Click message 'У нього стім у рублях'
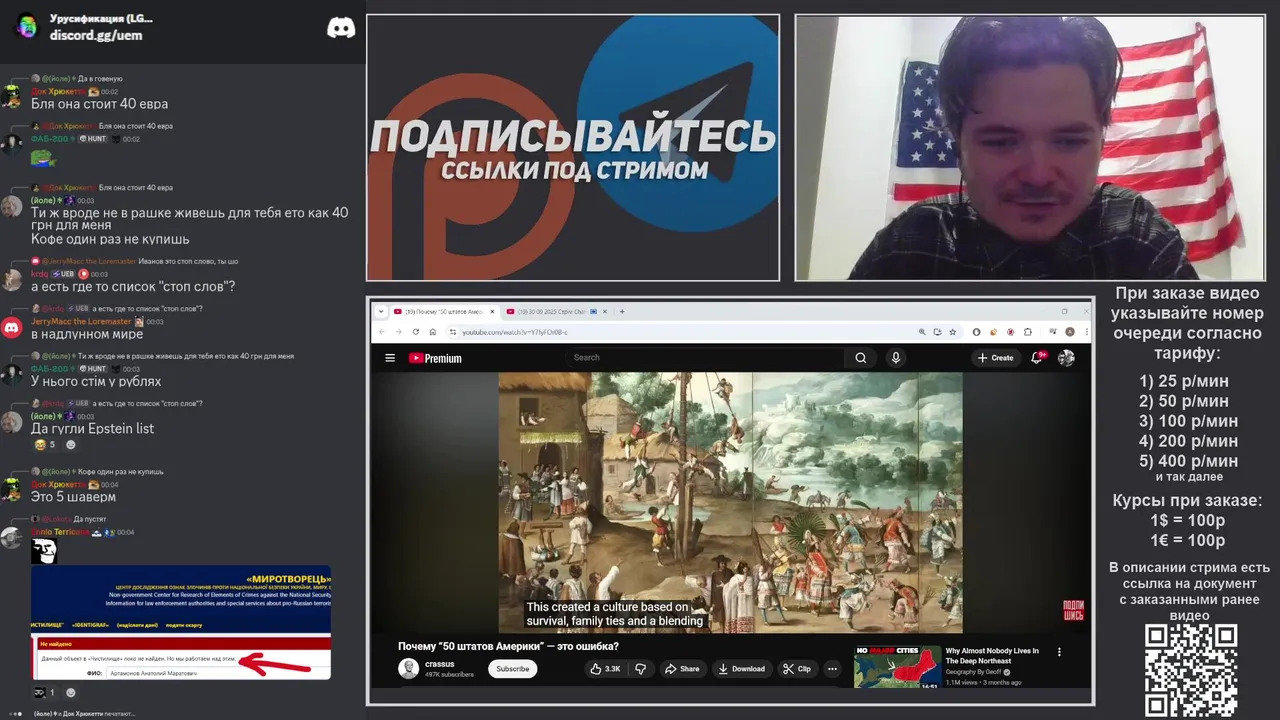 point(96,382)
